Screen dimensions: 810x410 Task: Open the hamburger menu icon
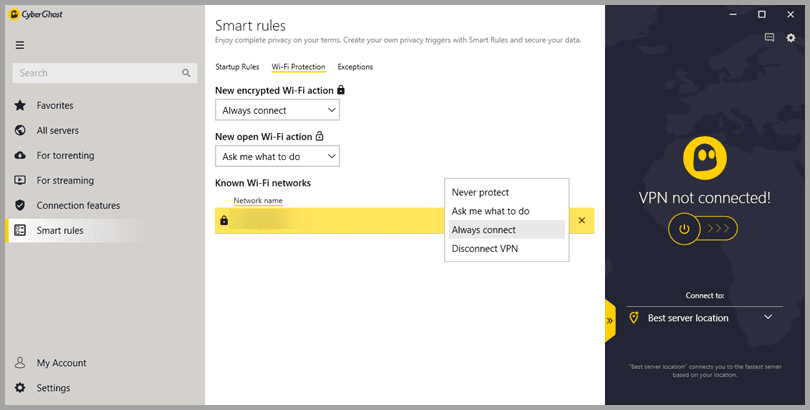point(20,45)
